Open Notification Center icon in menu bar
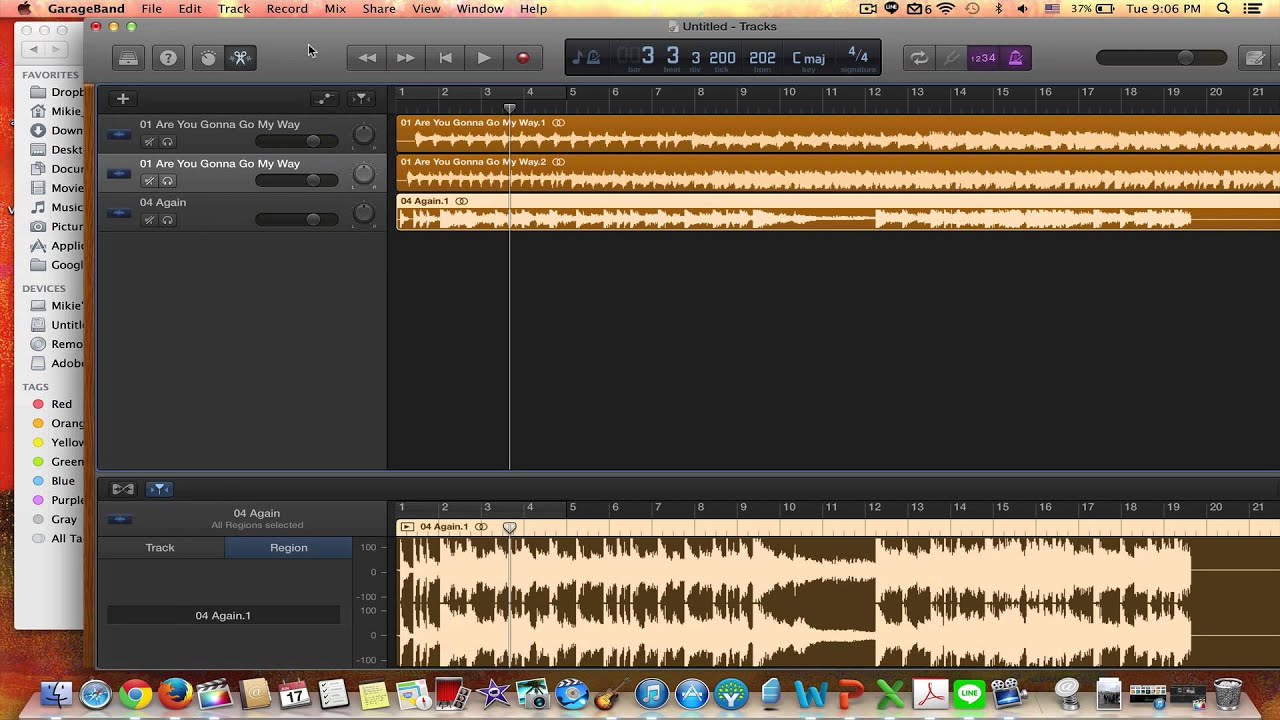This screenshot has height=720, width=1280. coord(1255,9)
